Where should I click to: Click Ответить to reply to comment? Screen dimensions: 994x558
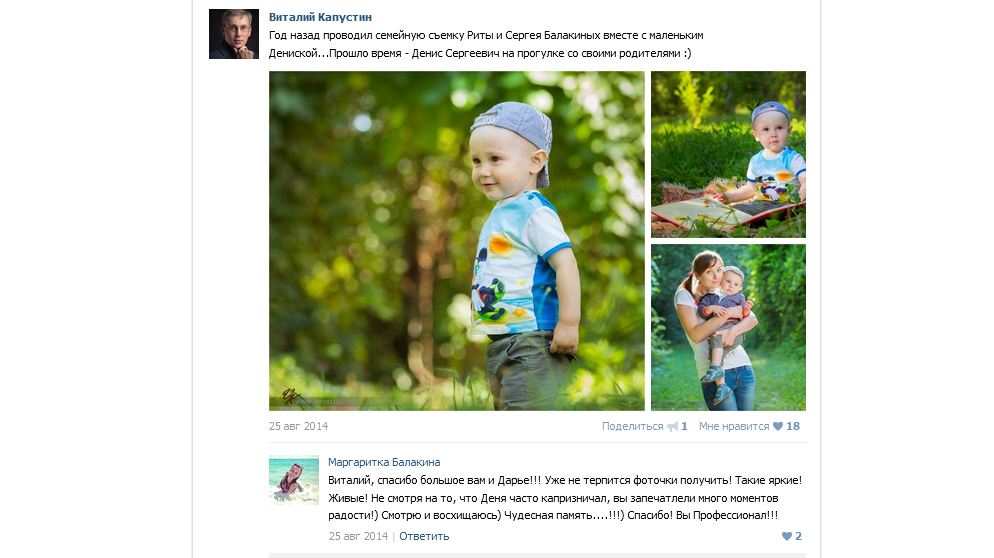(424, 536)
